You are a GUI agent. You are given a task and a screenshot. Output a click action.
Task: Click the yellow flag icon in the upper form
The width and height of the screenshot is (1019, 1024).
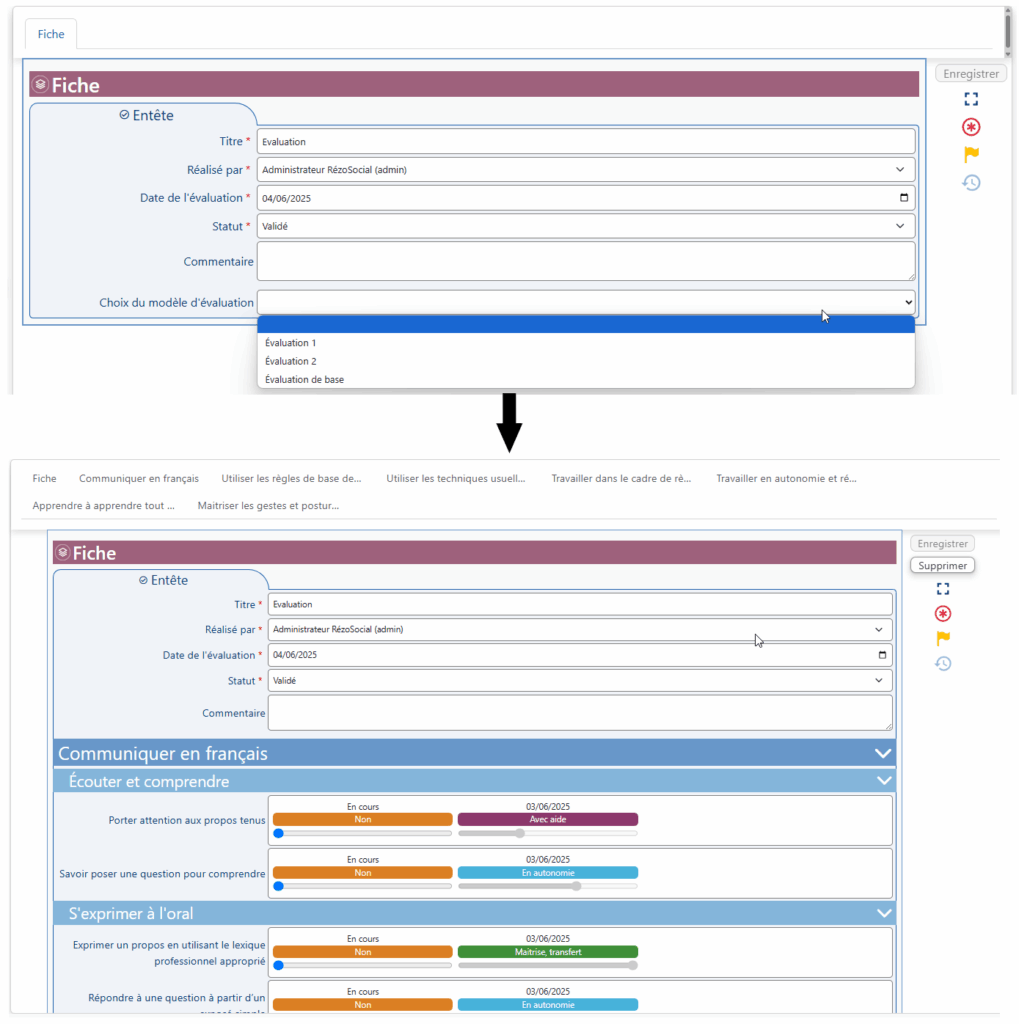971,154
